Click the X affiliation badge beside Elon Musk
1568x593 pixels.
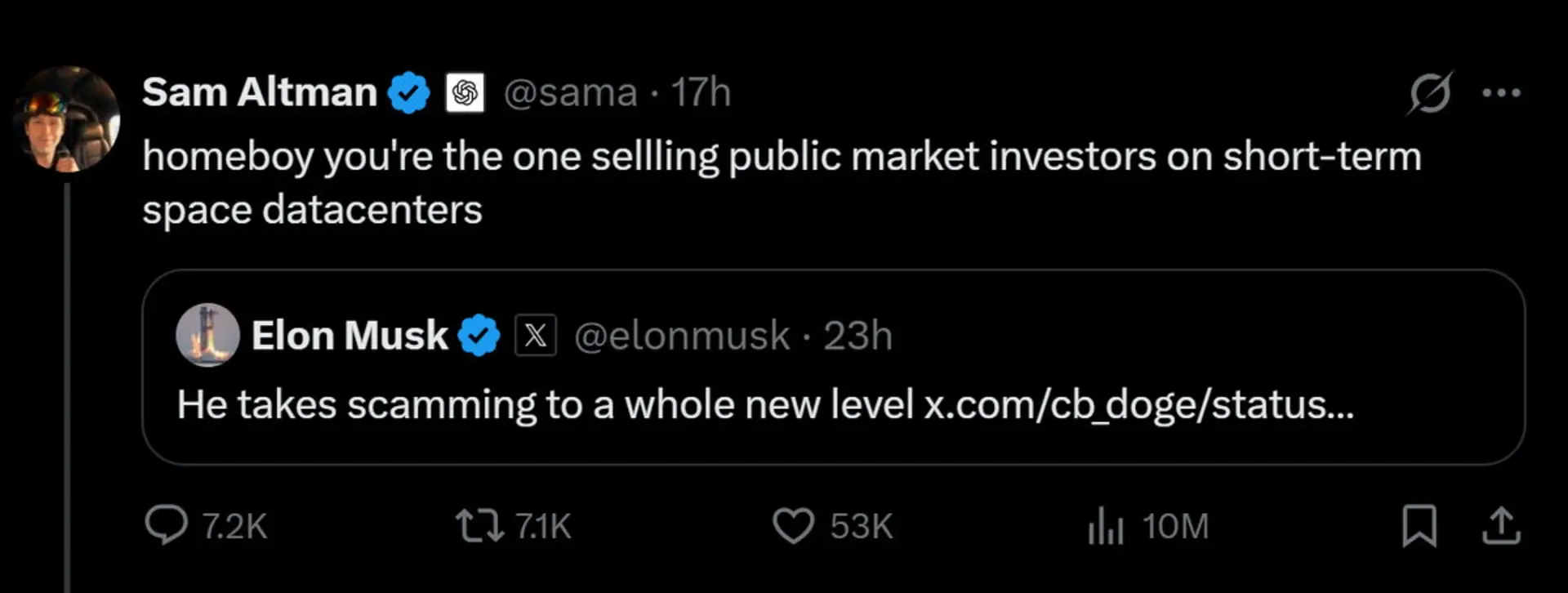(536, 335)
